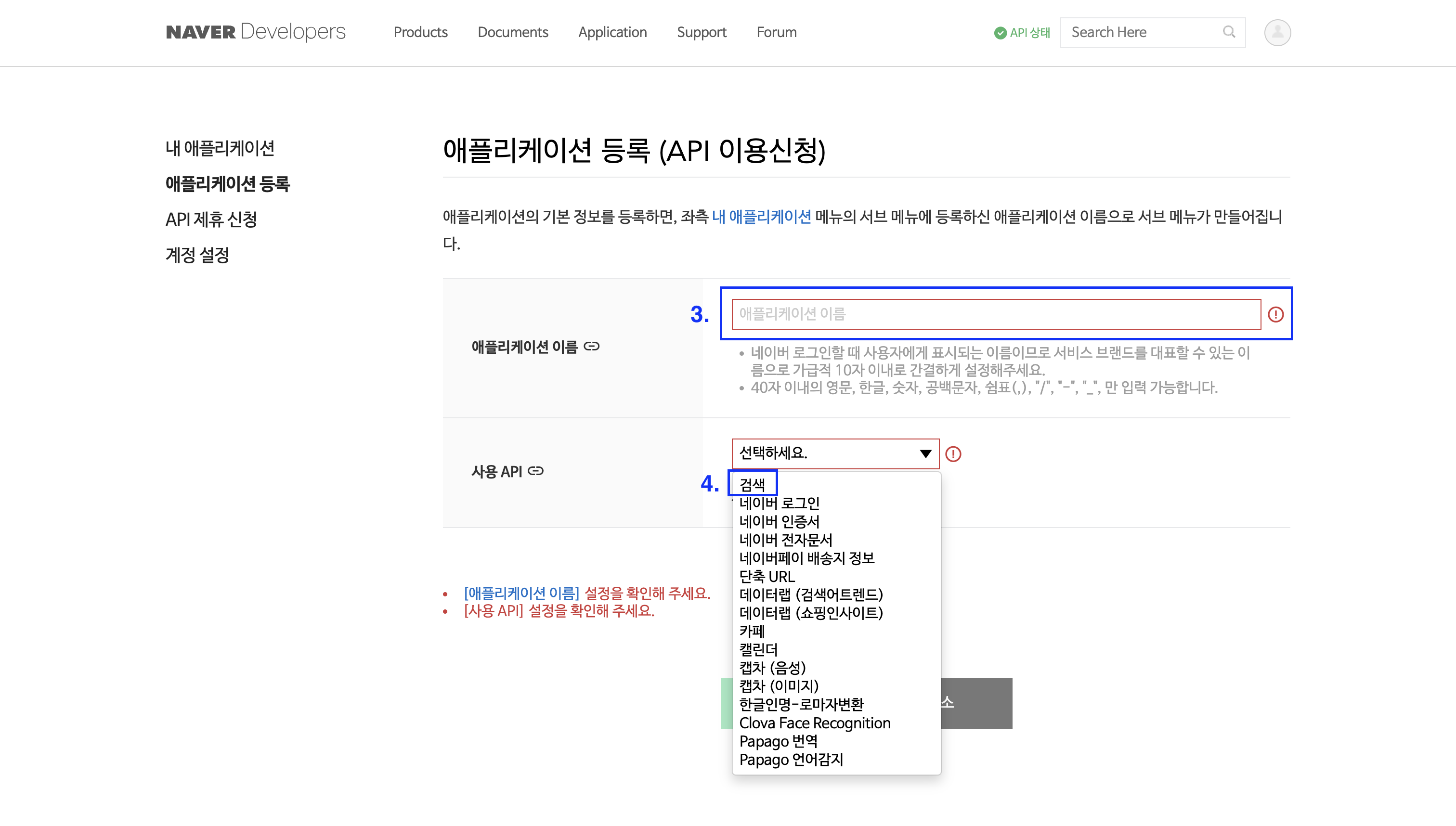Click link icon next to 사용 API label
Viewport: 1456px width, 826px height.
[535, 471]
